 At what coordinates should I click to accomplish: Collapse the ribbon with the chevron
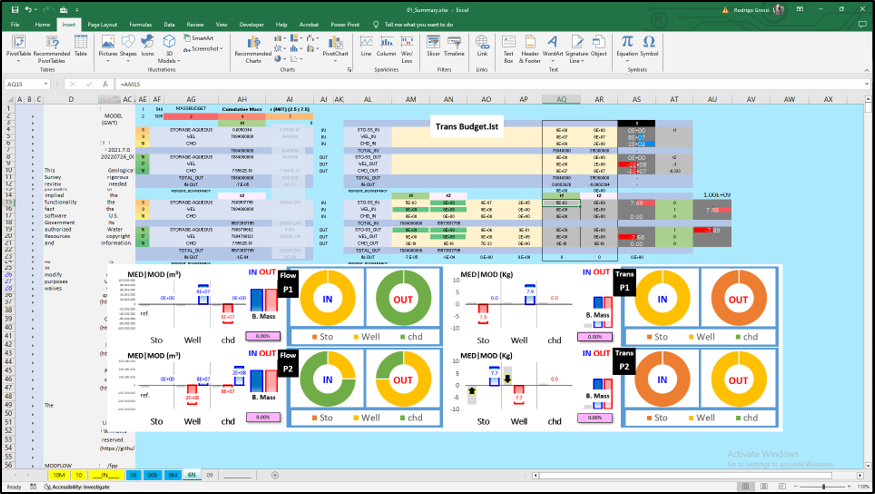tap(867, 70)
